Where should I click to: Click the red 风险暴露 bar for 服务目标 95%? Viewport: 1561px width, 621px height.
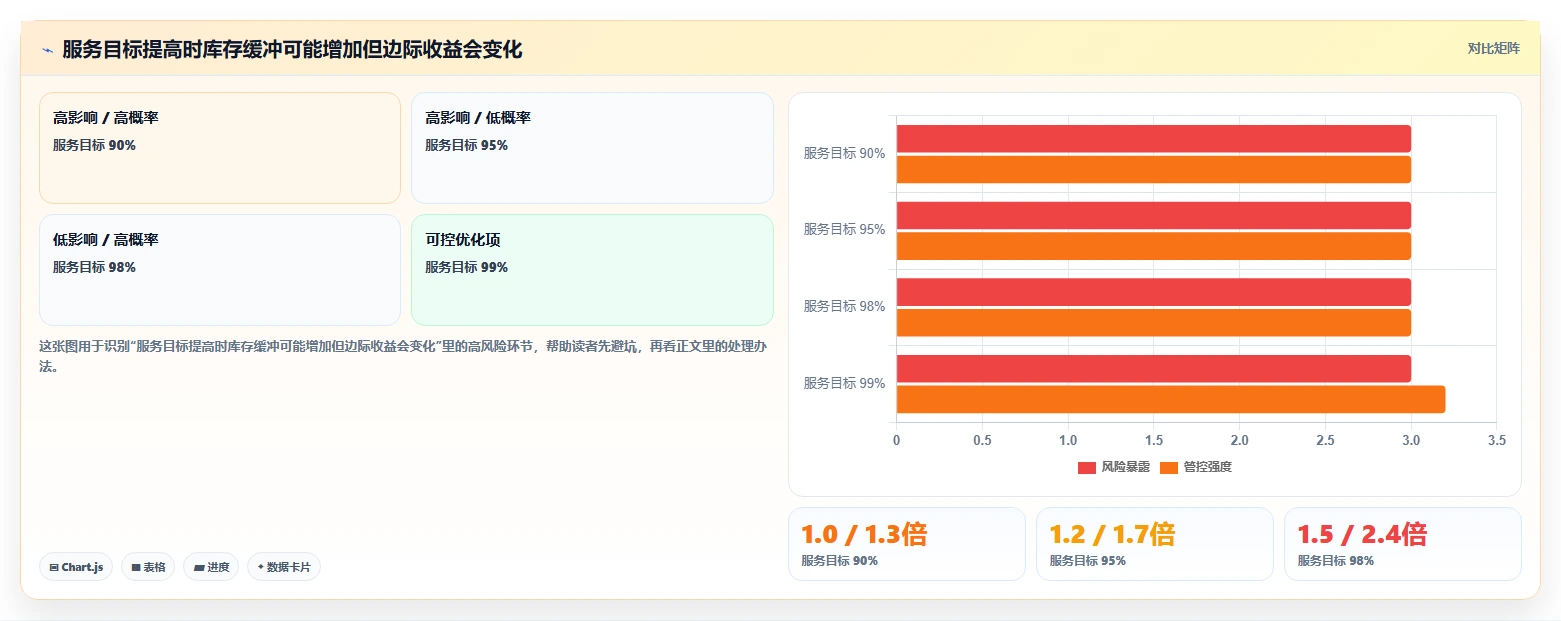tap(1153, 215)
